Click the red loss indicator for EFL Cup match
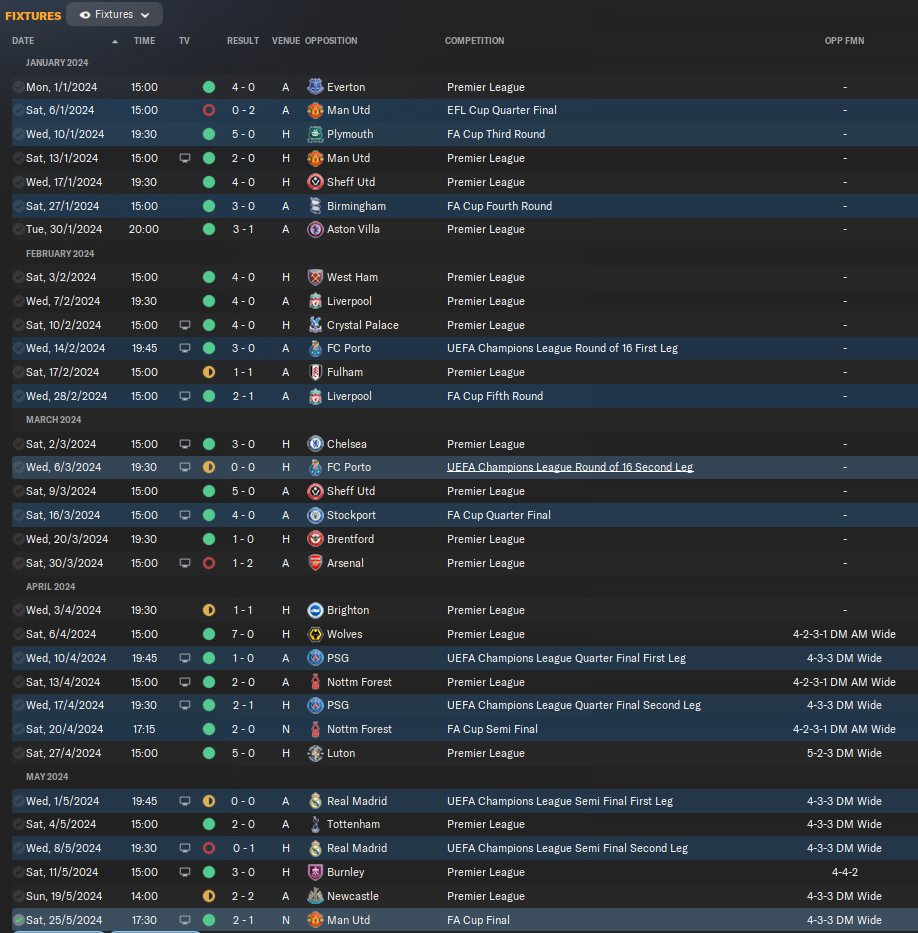 click(209, 110)
